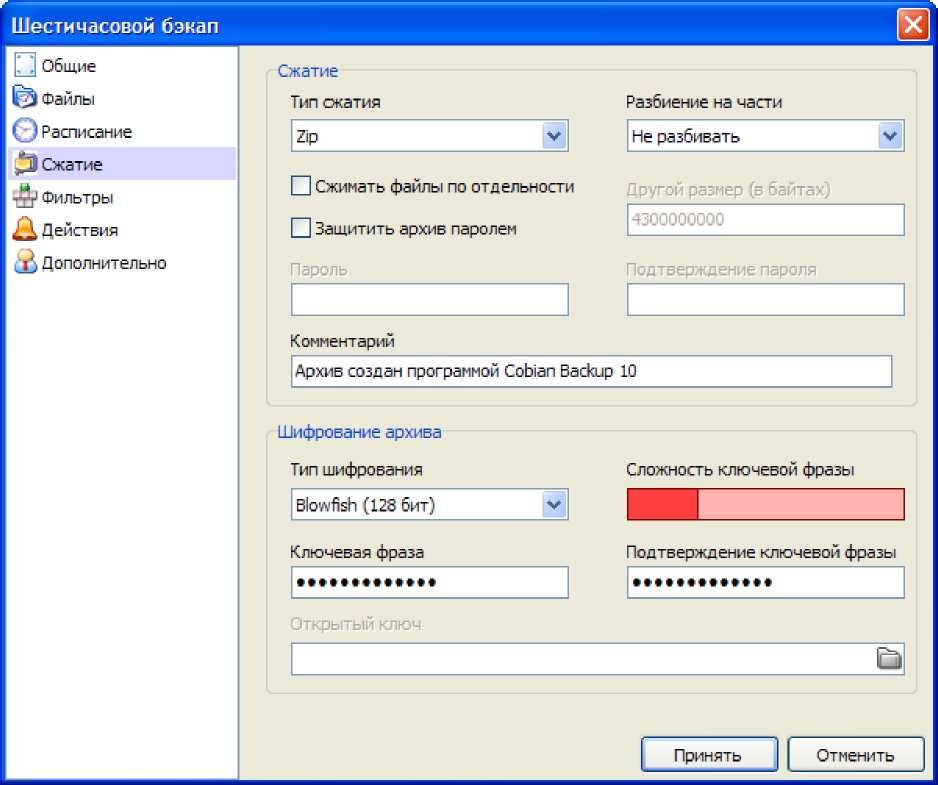
Task: Click Подтверждение ключевой фразы field
Action: pyautogui.click(x=765, y=582)
